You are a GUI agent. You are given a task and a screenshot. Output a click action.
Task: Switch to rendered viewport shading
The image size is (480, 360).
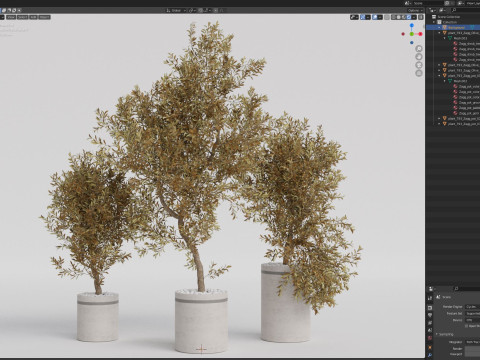[x=409, y=17]
